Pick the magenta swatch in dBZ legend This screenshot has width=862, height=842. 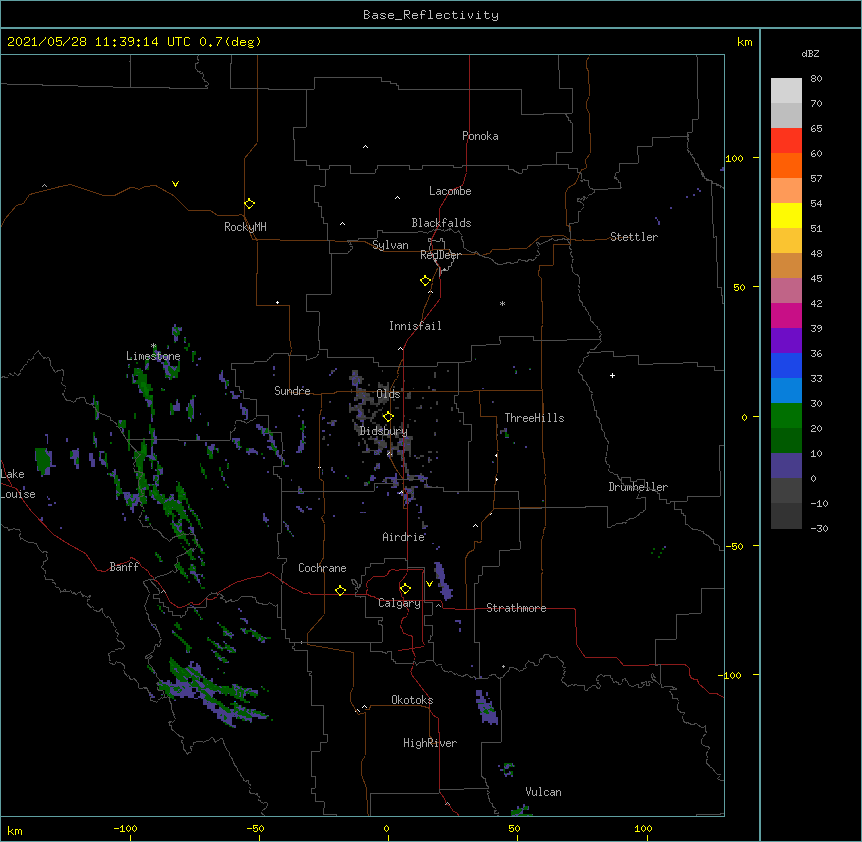[x=786, y=315]
